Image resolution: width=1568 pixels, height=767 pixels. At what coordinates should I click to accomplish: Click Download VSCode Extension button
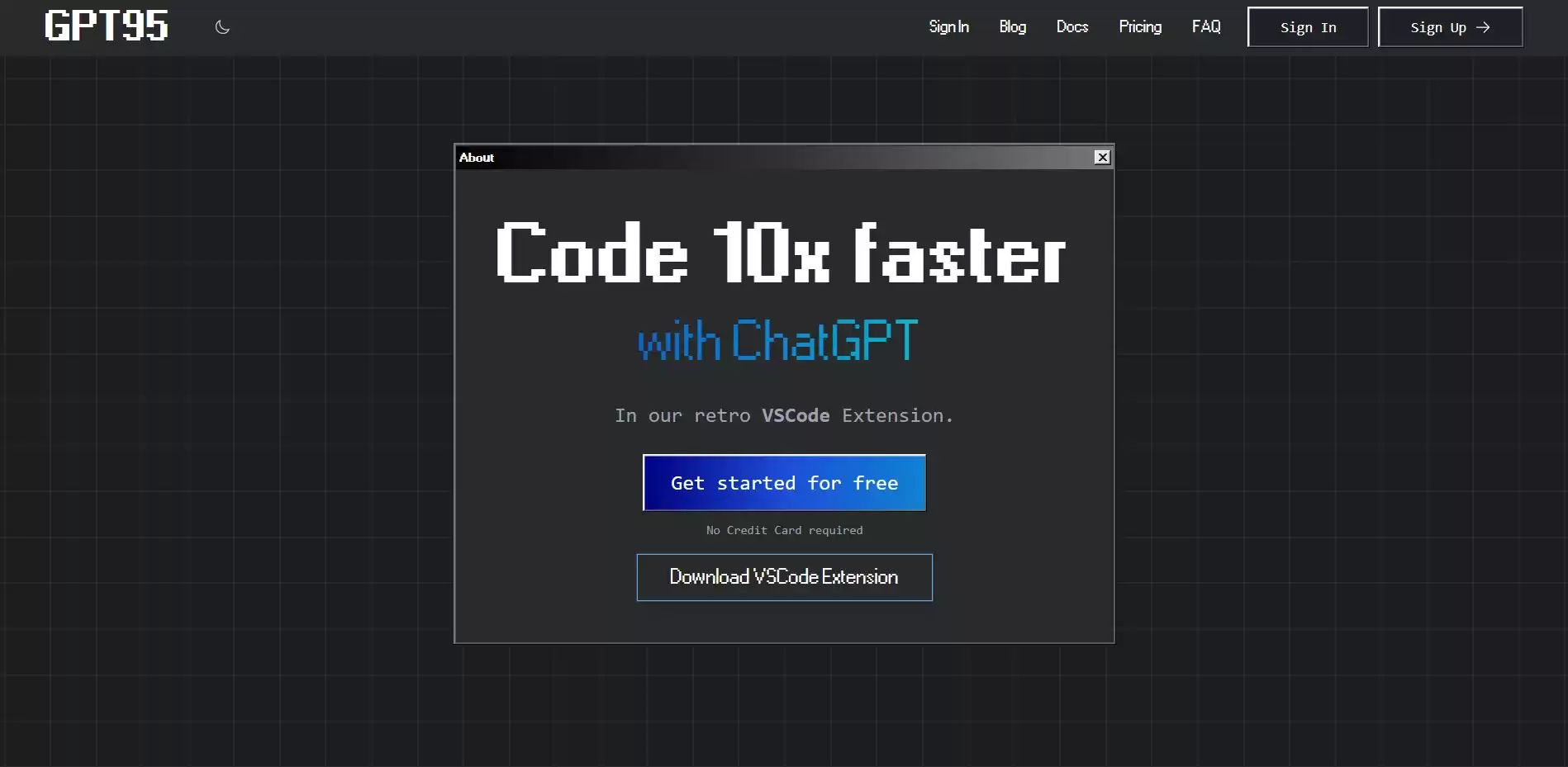tap(784, 577)
